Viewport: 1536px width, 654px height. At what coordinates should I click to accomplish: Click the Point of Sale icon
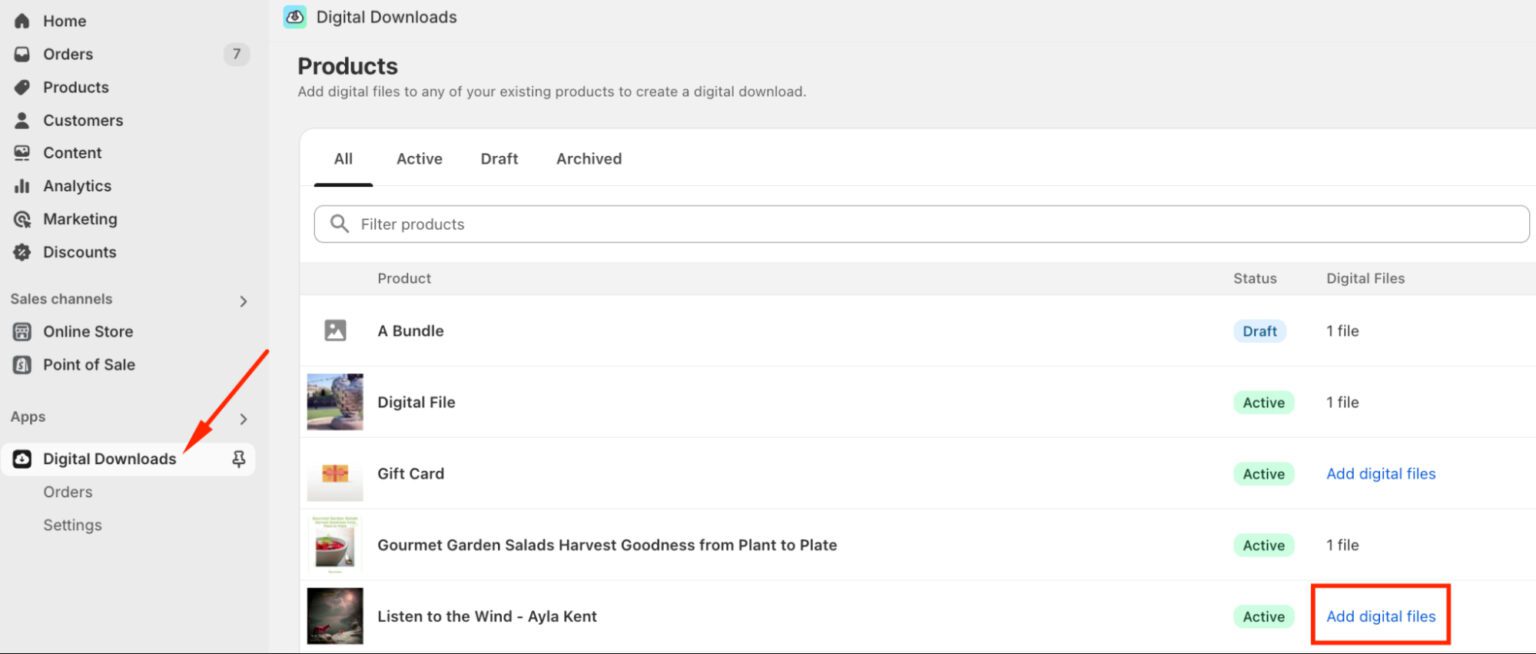pyautogui.click(x=21, y=365)
